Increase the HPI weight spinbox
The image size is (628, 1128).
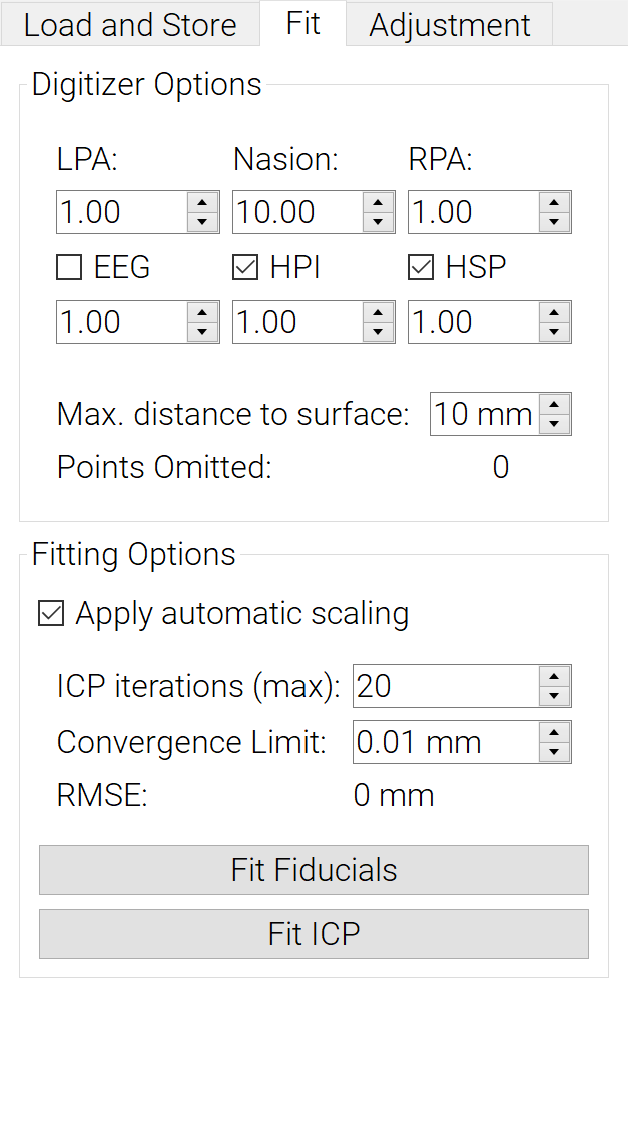(x=379, y=312)
